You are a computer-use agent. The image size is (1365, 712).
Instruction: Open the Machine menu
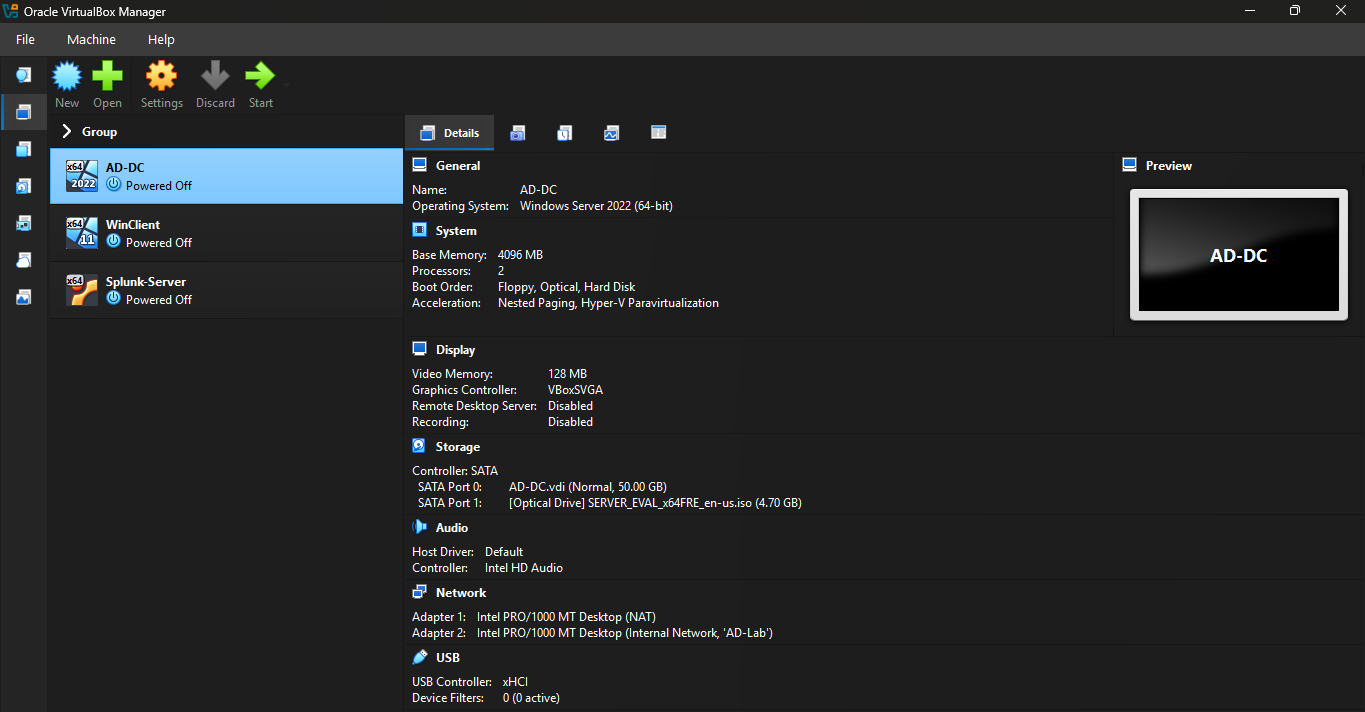[91, 39]
